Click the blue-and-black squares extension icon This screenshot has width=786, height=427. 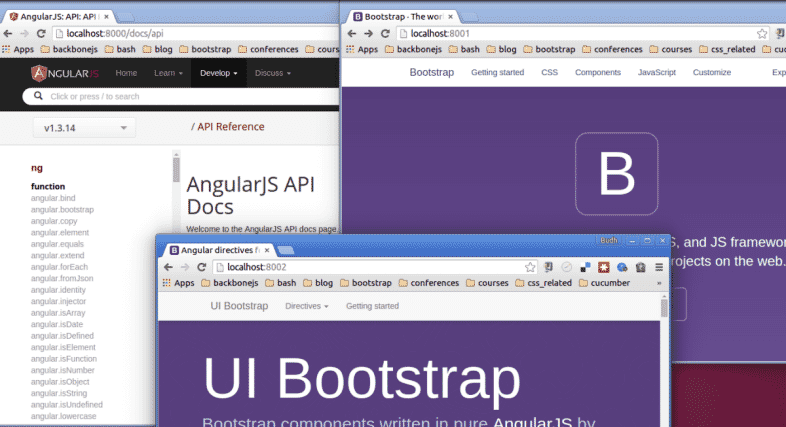[585, 267]
